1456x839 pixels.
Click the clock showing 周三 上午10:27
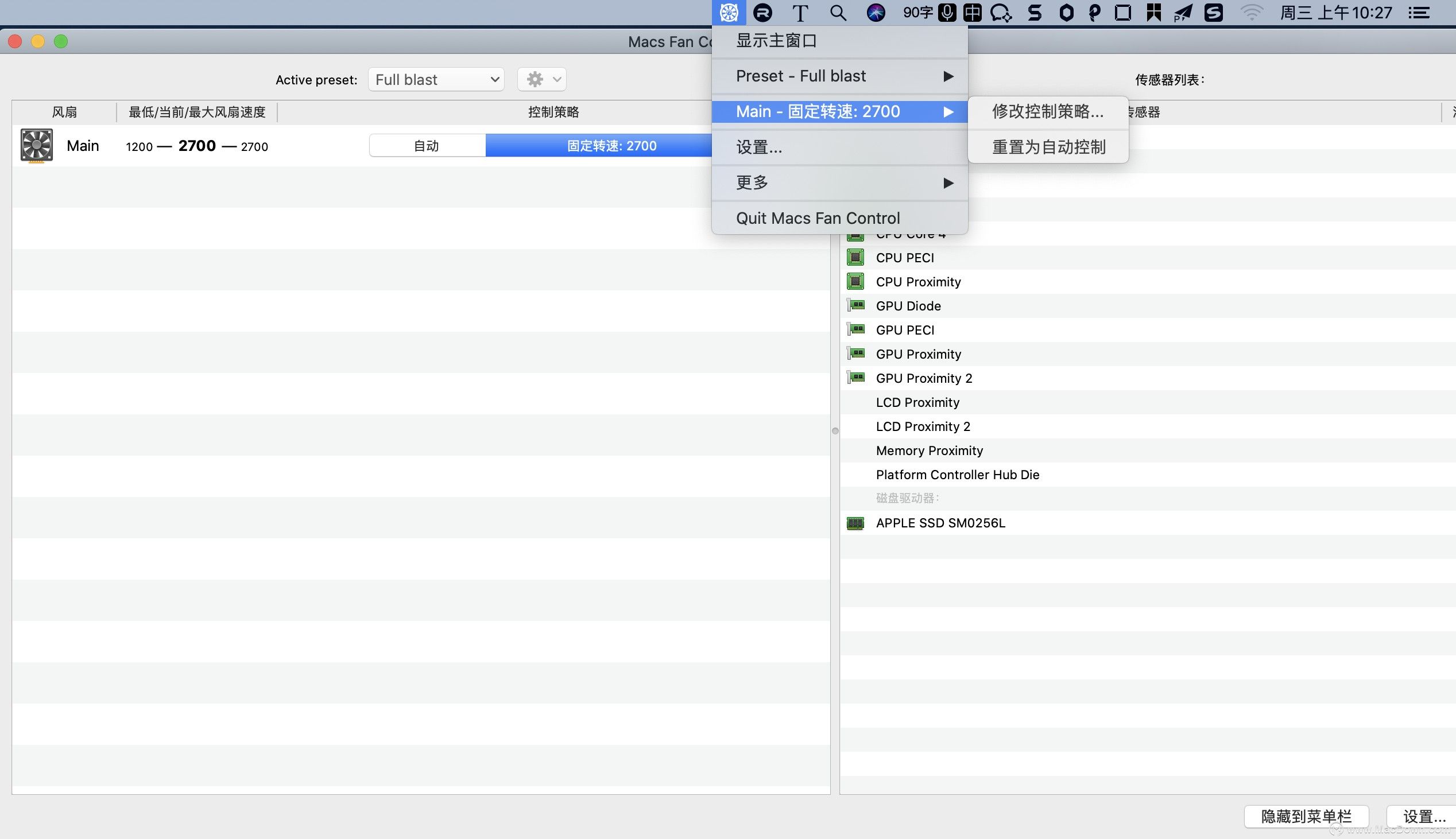coord(1335,13)
